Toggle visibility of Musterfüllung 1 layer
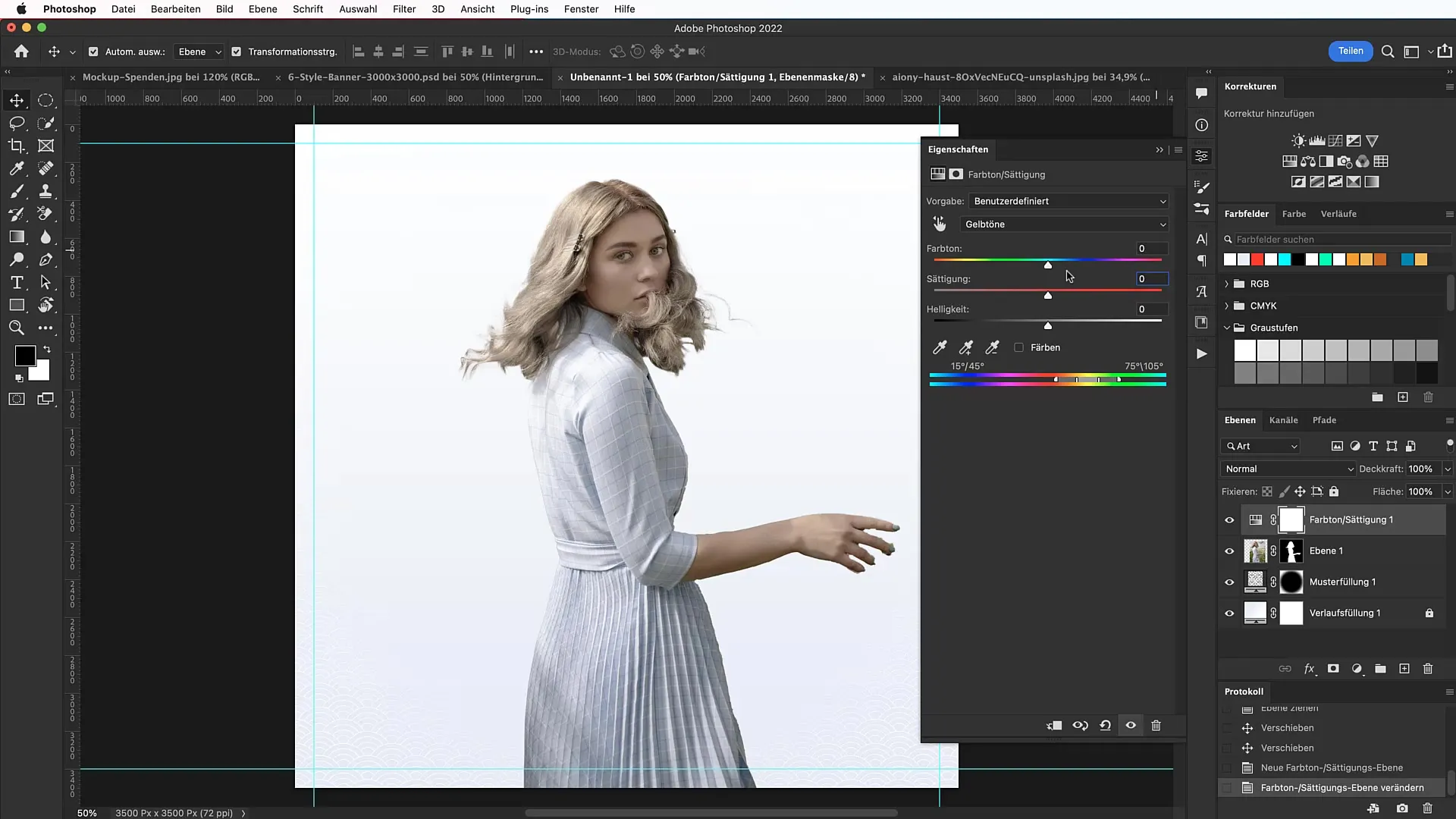The height and width of the screenshot is (819, 1456). (x=1229, y=581)
